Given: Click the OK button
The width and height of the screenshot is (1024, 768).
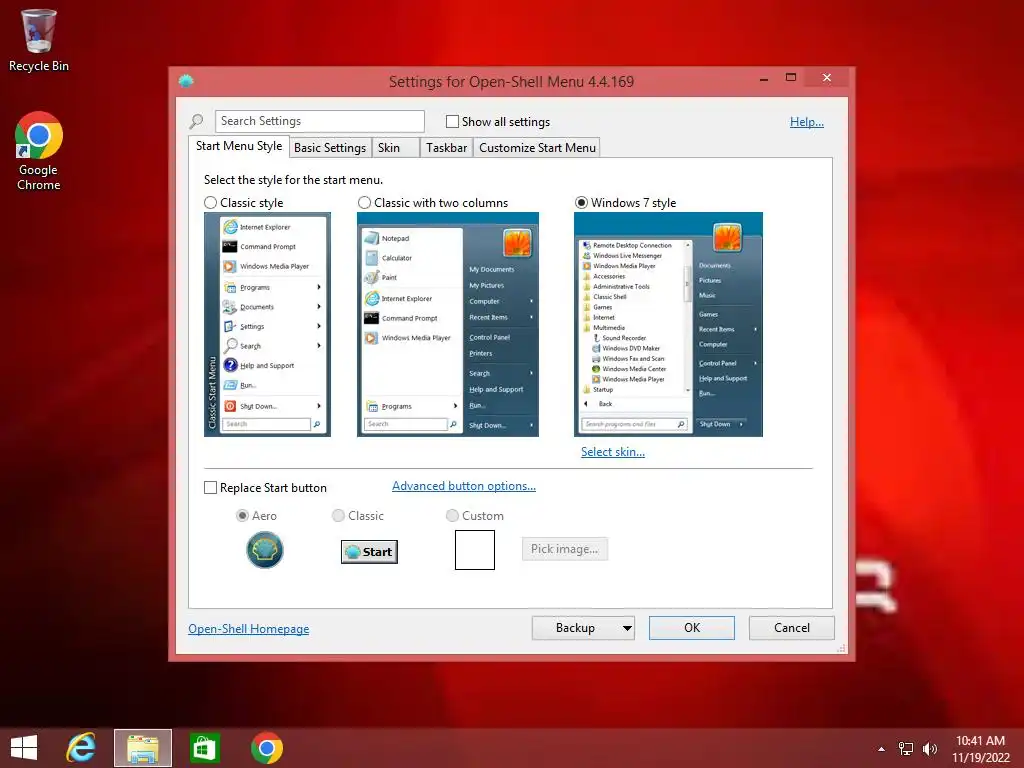Looking at the screenshot, I should coord(692,628).
